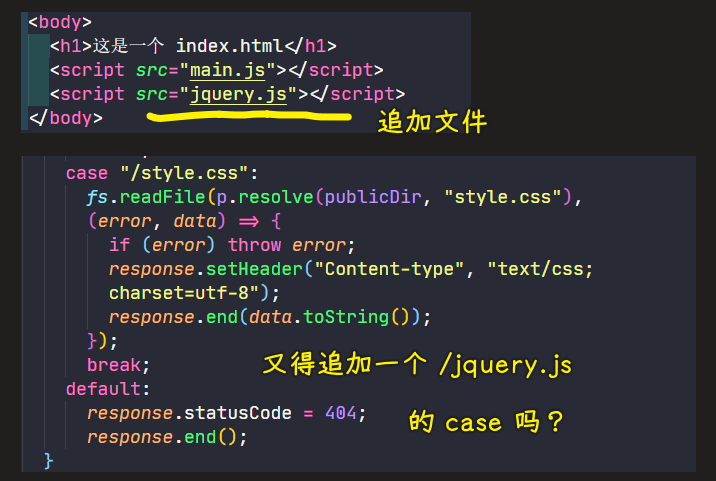Click the closing </body> tag
Viewport: 716px width, 481px height.
[66, 118]
